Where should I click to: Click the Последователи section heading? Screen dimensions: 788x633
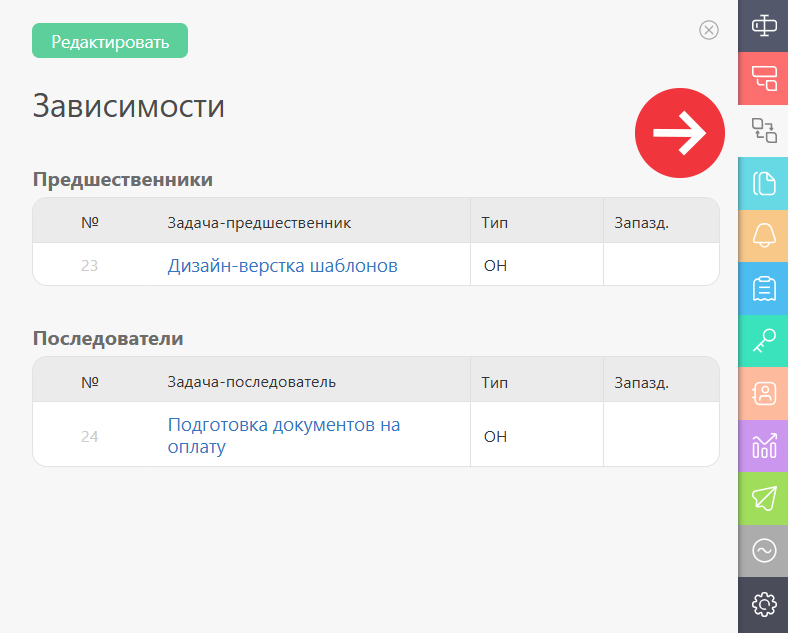[x=108, y=338]
